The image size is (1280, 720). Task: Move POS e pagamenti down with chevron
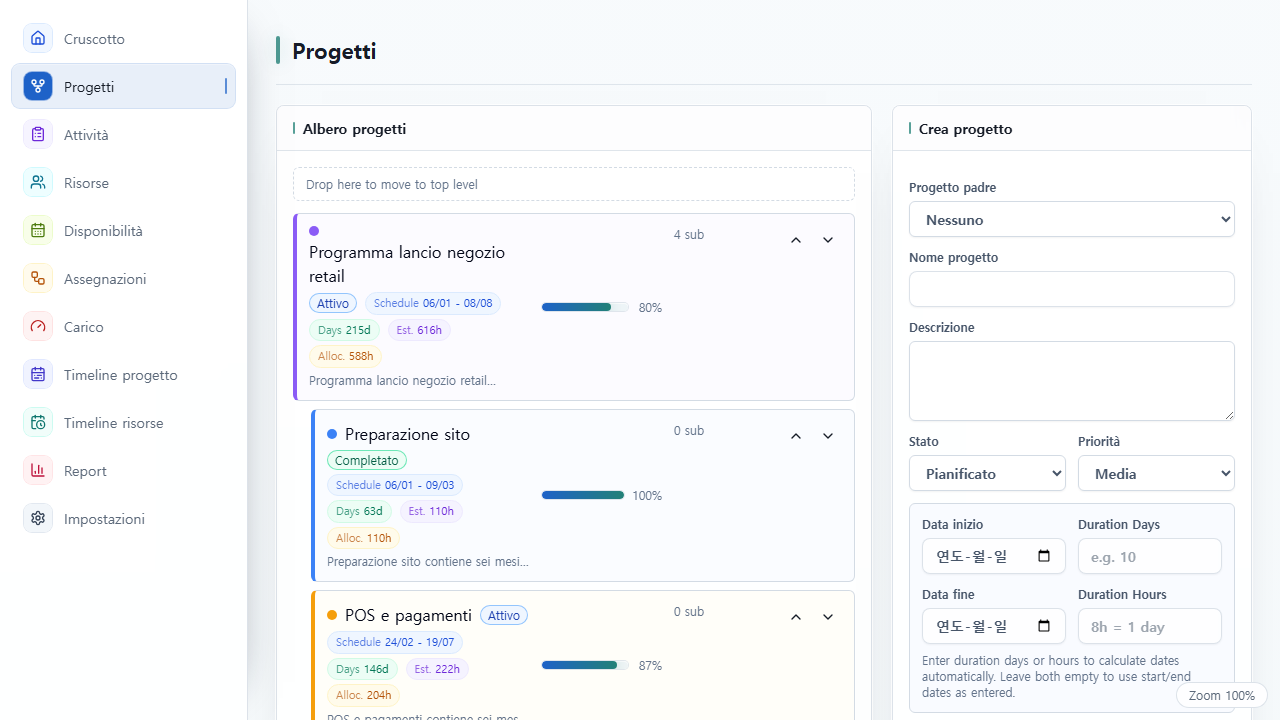pos(828,617)
